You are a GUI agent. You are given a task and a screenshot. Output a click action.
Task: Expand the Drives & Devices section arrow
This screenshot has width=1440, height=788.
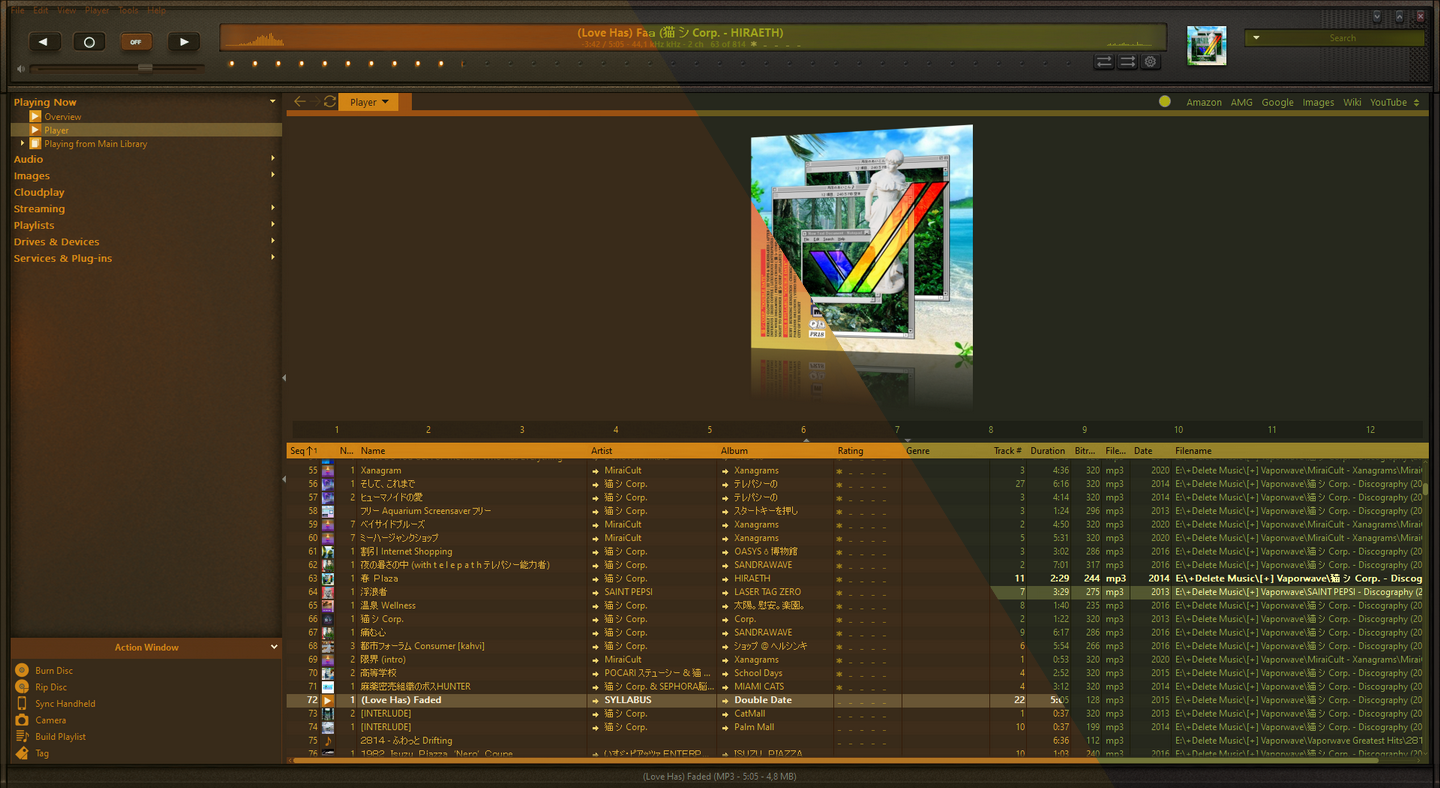tap(272, 241)
